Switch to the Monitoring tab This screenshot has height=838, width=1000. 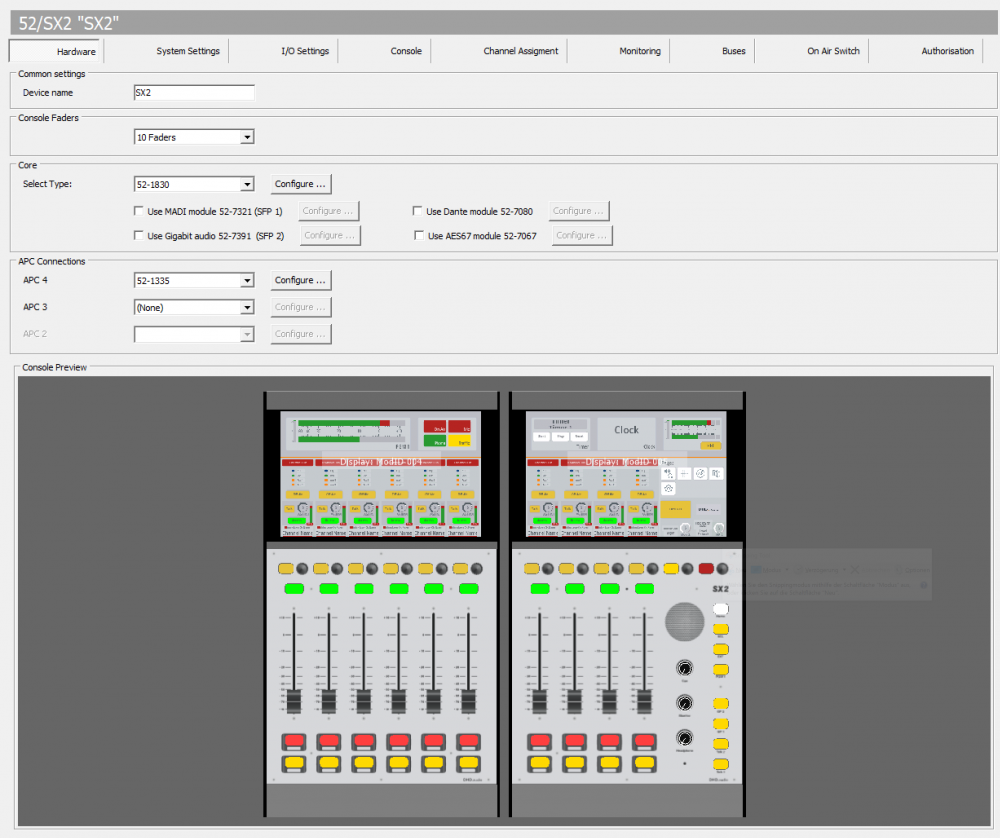[639, 50]
